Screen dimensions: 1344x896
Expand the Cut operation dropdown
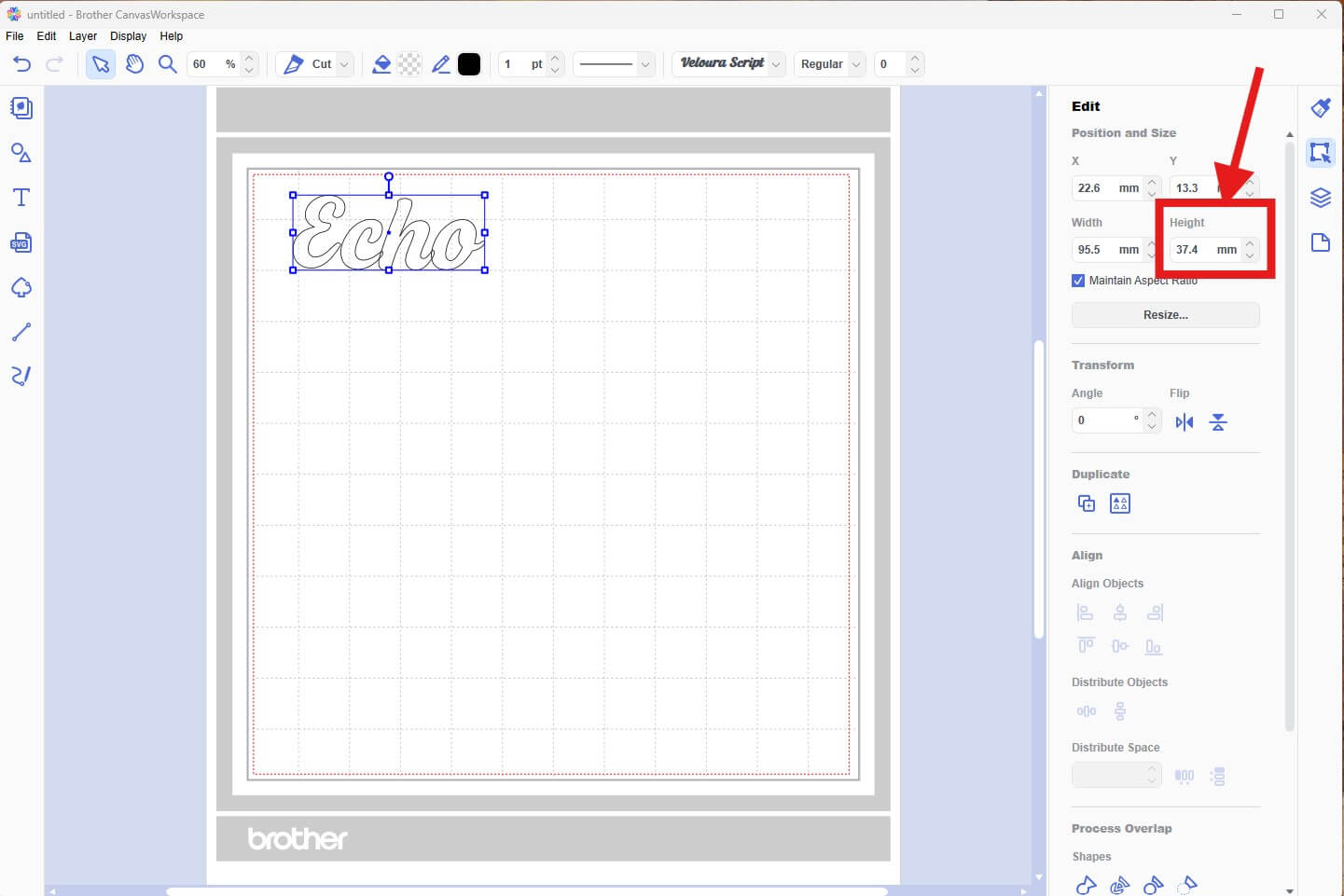pos(344,64)
